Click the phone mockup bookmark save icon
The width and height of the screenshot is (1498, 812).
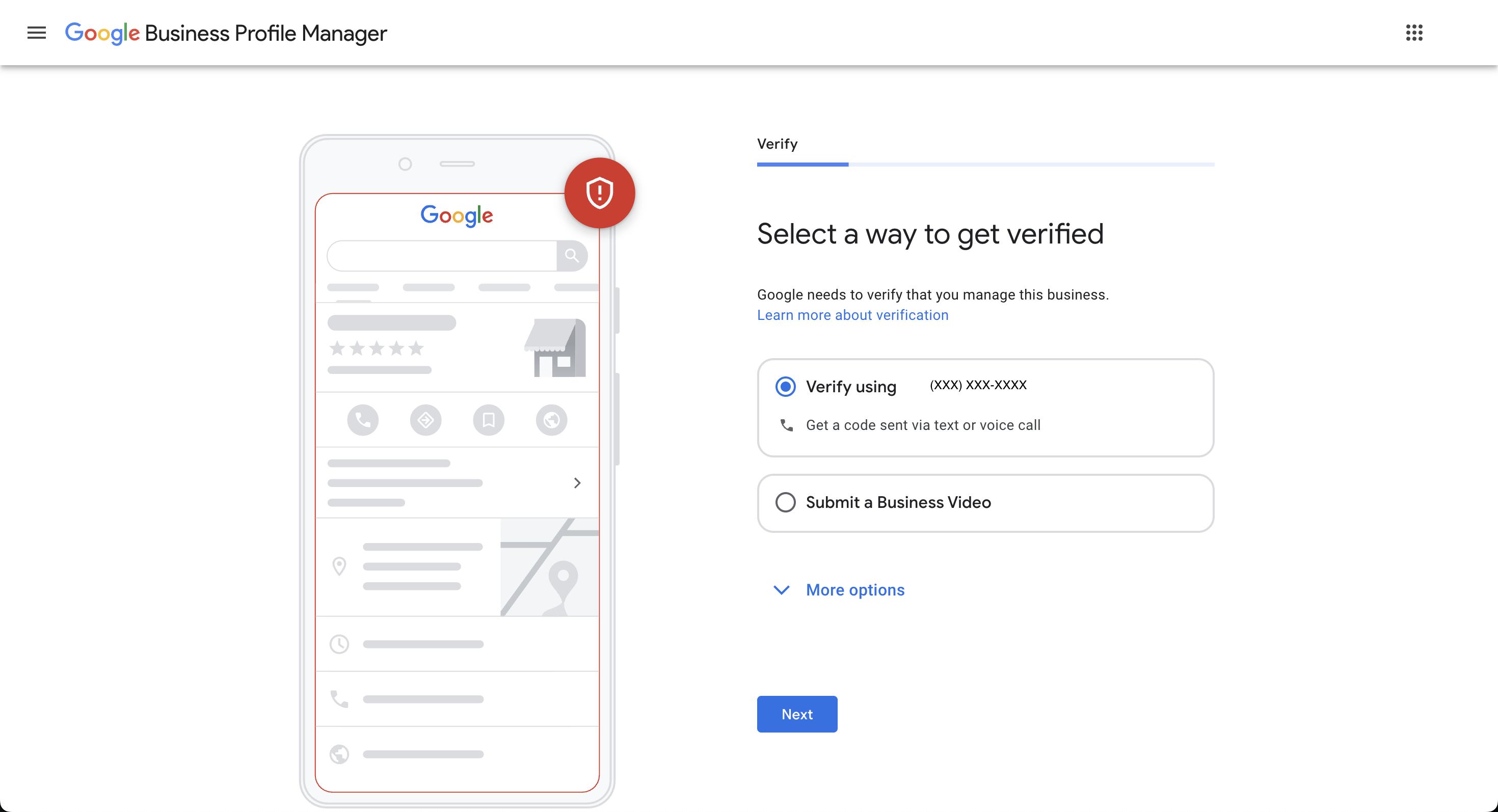(489, 420)
